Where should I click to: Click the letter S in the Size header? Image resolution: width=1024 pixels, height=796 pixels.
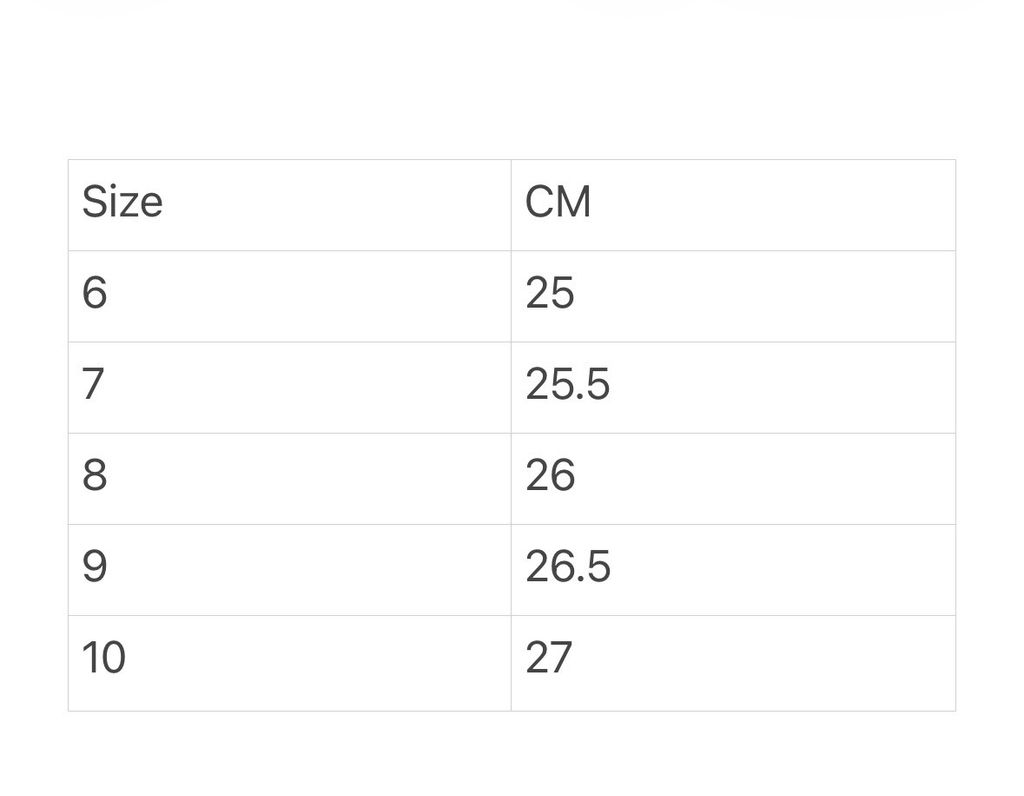pos(93,202)
